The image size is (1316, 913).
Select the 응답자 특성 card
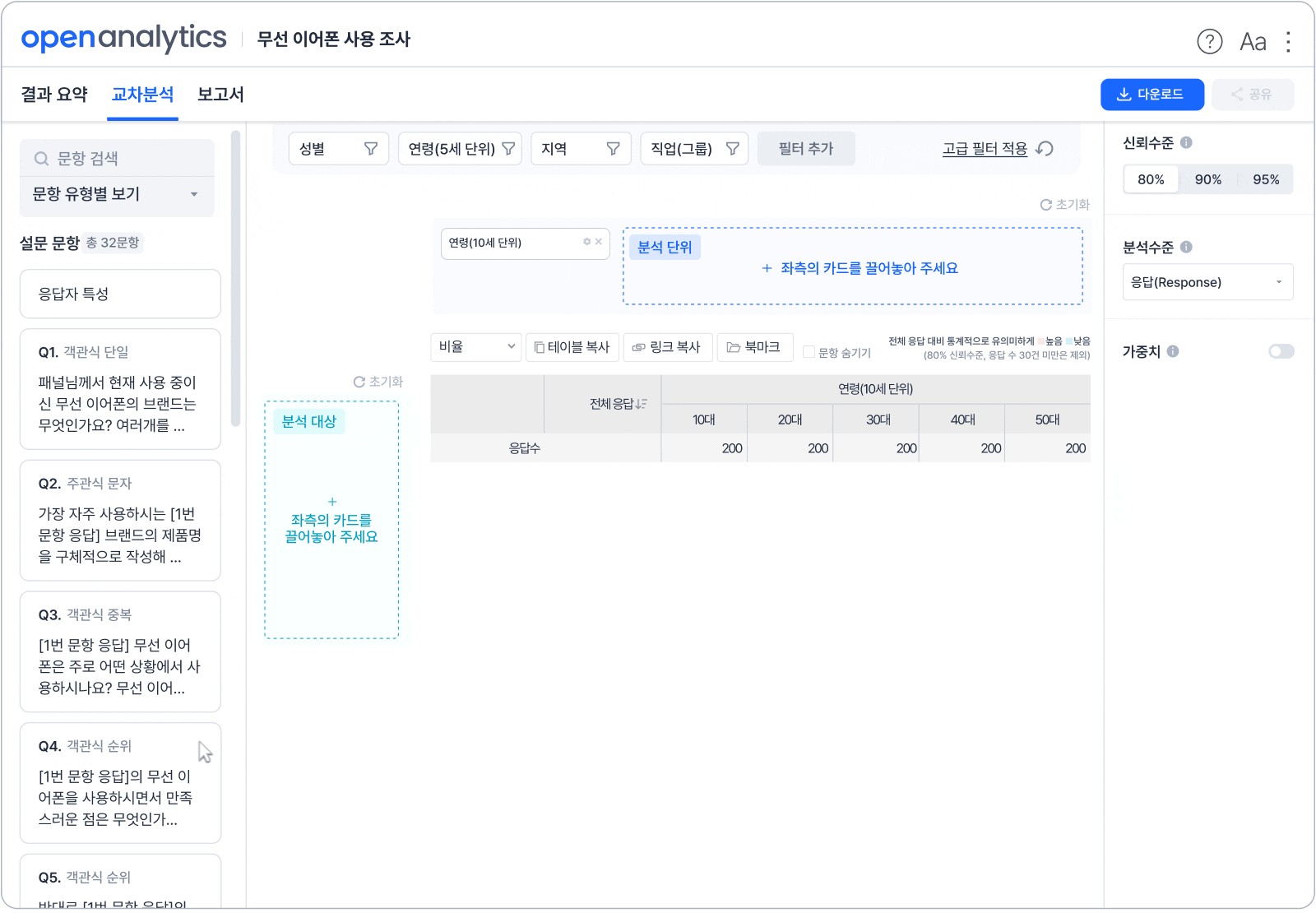(120, 294)
